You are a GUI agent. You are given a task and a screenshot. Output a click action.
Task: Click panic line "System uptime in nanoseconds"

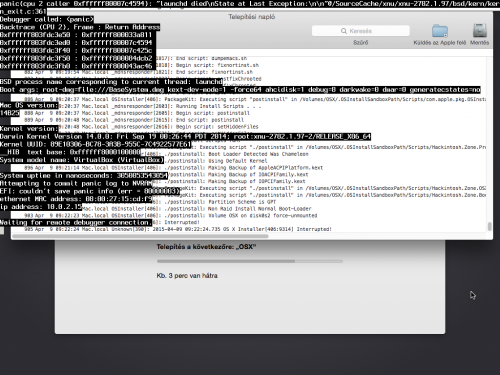click(x=84, y=176)
